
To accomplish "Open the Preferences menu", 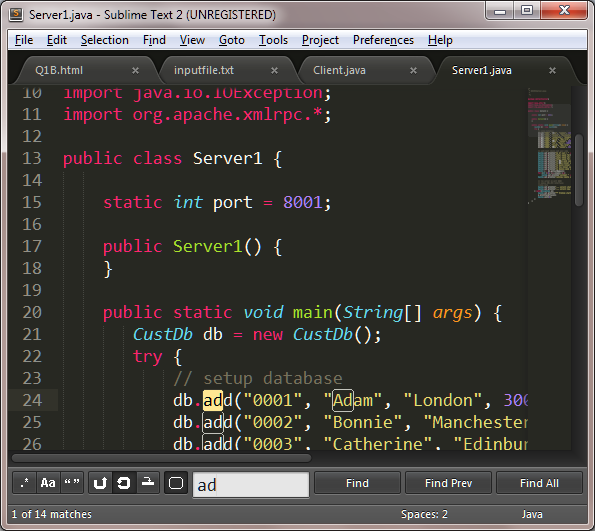I will pyautogui.click(x=383, y=40).
